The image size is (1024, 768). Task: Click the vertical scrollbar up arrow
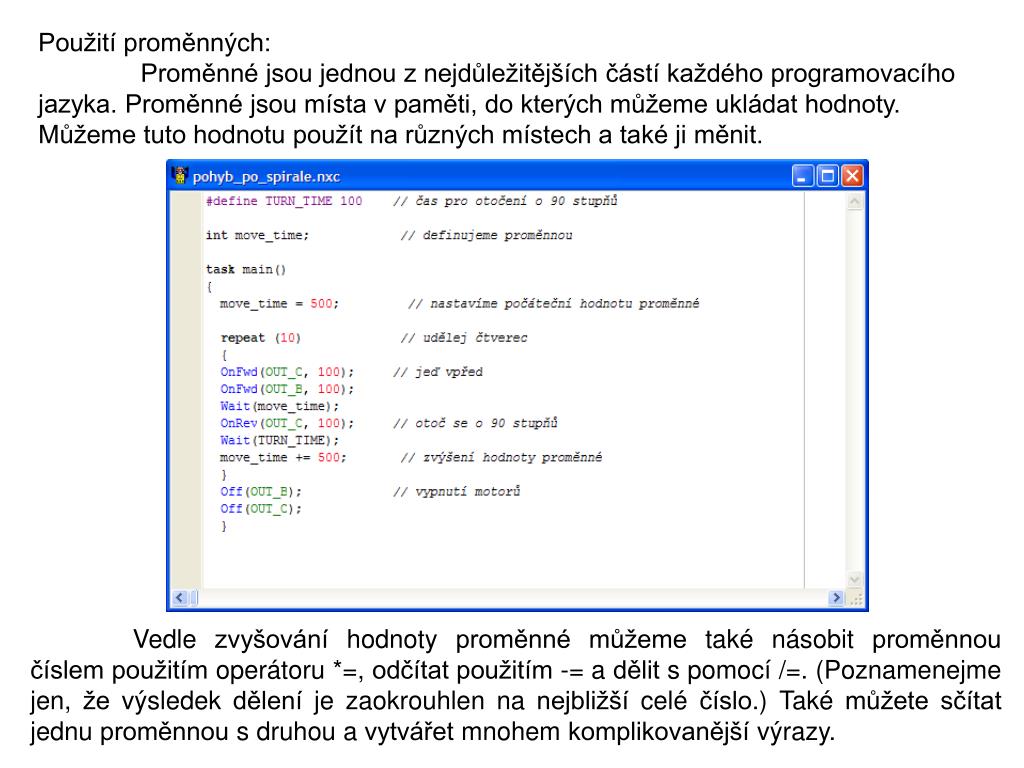click(x=854, y=202)
